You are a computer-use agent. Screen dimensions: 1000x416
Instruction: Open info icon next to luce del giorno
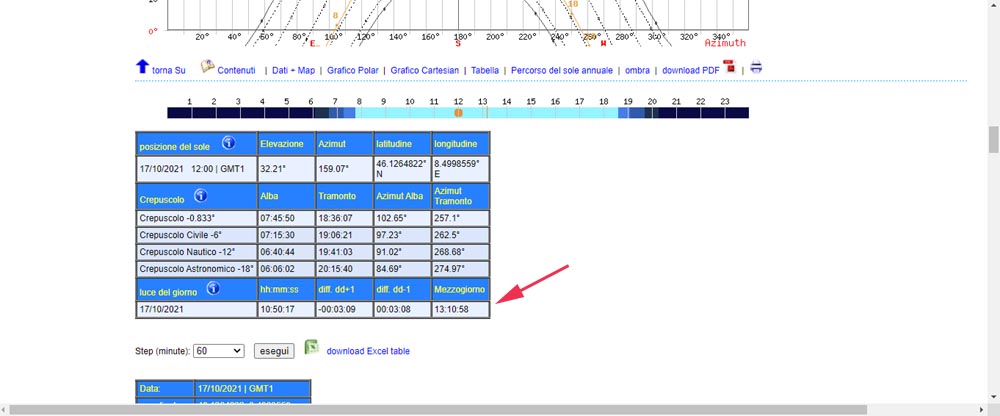(213, 288)
